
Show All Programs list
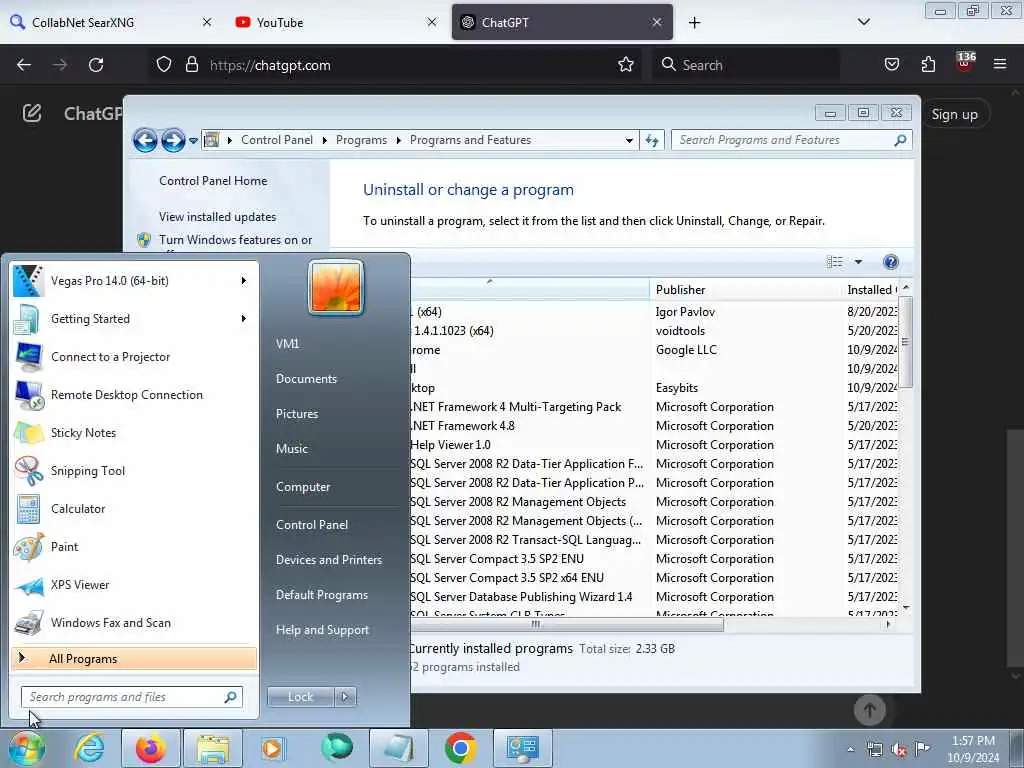[x=134, y=658]
